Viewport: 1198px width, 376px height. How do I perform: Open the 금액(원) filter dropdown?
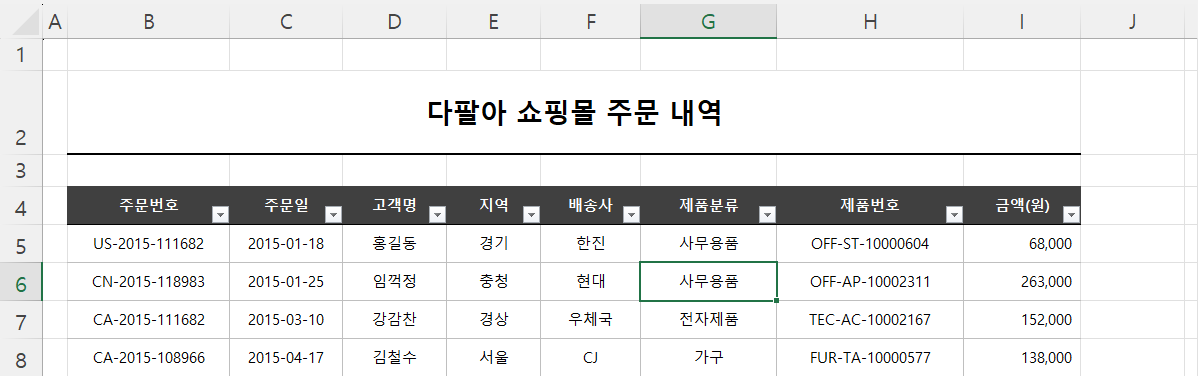pos(1071,216)
